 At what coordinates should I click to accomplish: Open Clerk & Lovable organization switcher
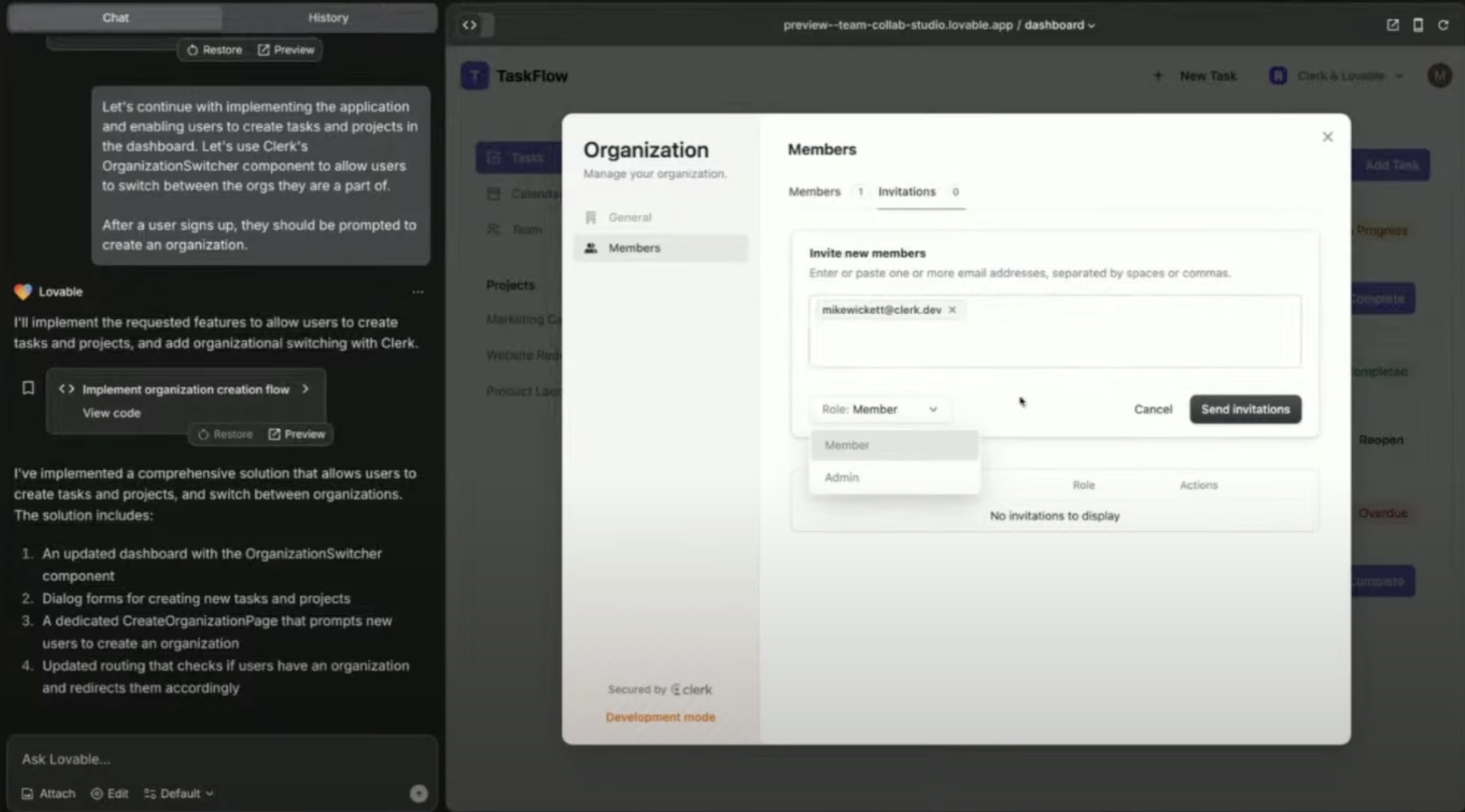[1337, 76]
